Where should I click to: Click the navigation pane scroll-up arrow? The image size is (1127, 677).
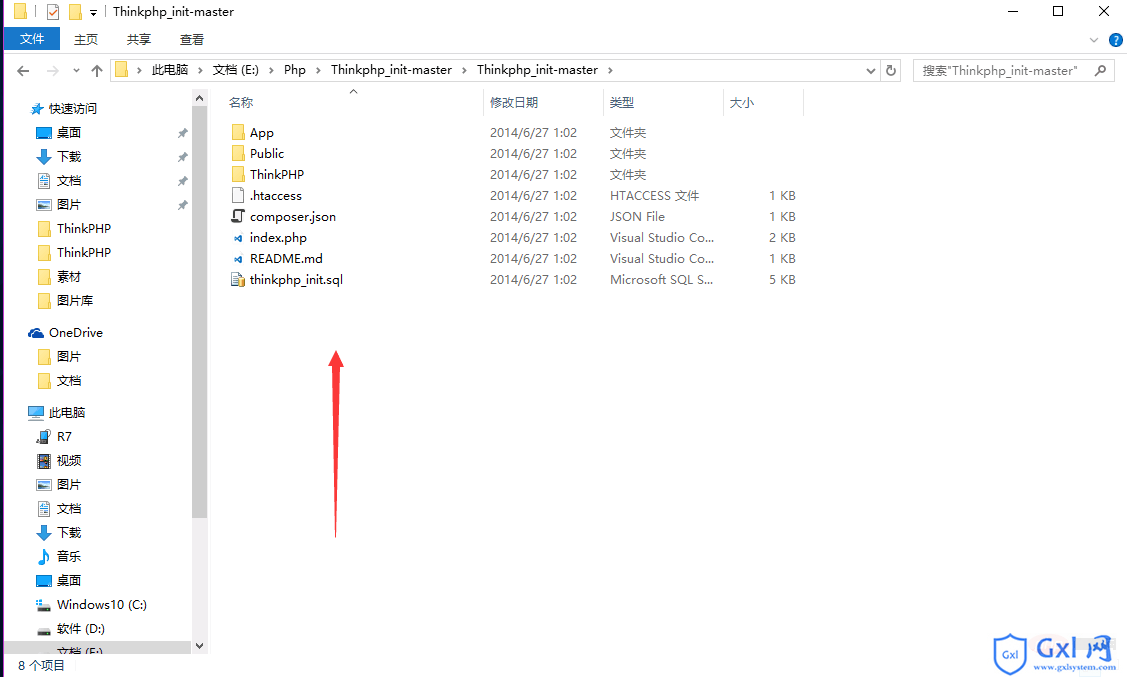(x=200, y=98)
